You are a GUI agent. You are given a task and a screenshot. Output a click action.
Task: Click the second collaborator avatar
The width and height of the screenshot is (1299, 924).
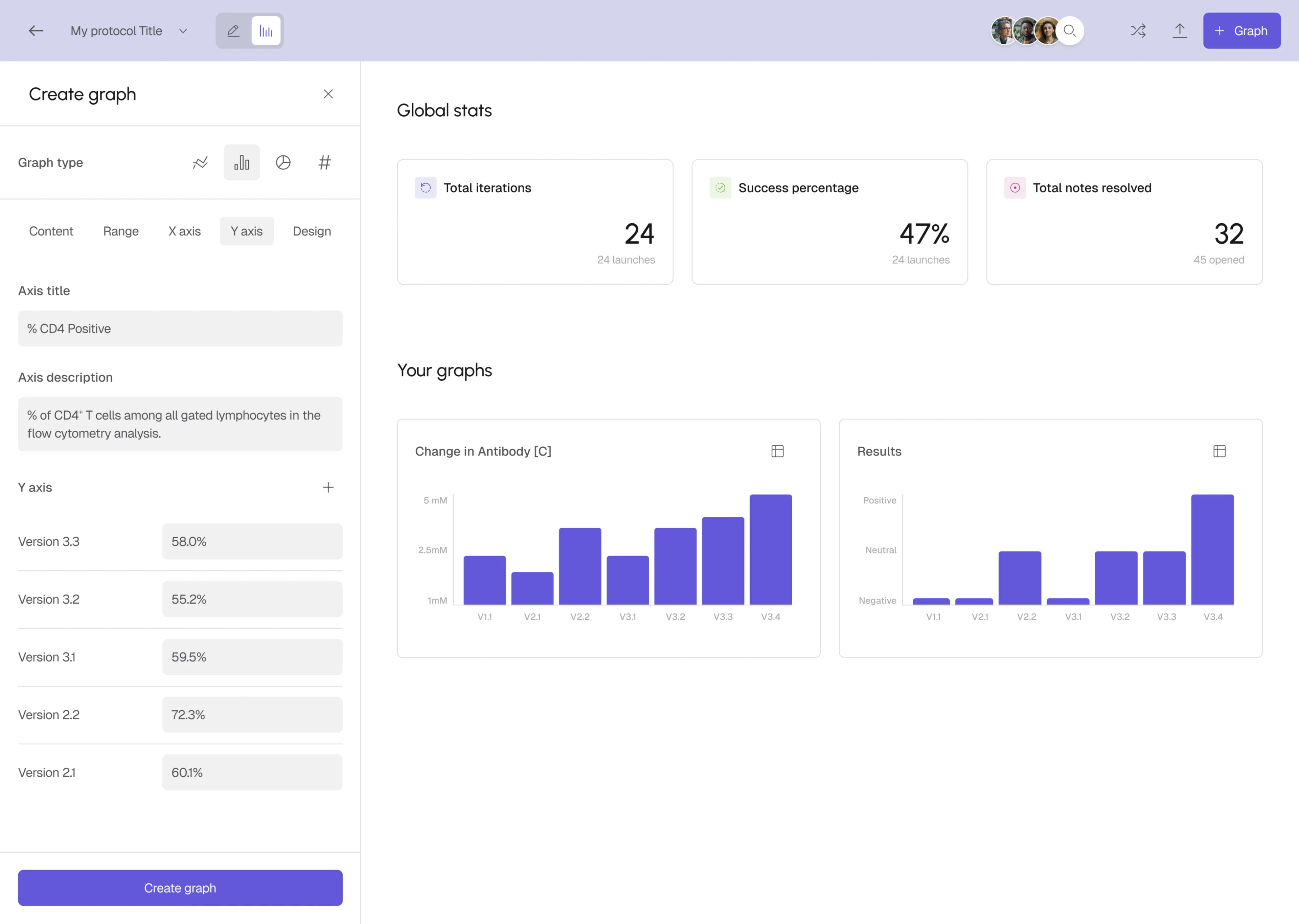tap(1026, 31)
